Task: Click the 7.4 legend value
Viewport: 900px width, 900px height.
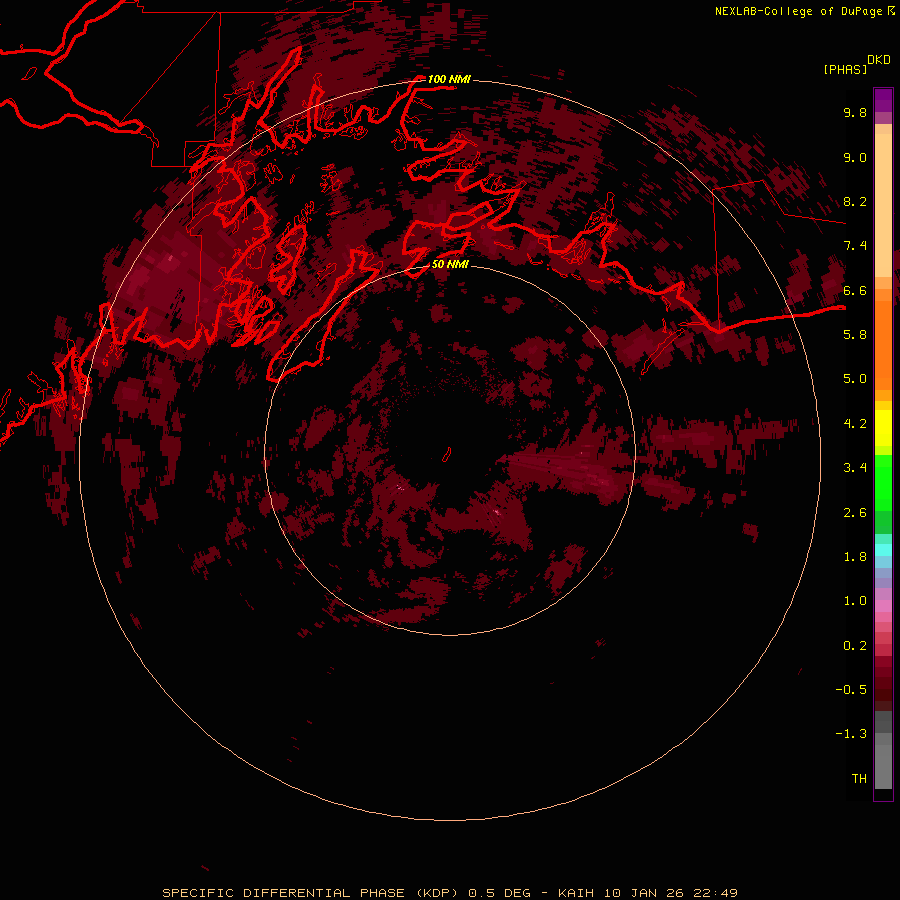Action: 855,246
